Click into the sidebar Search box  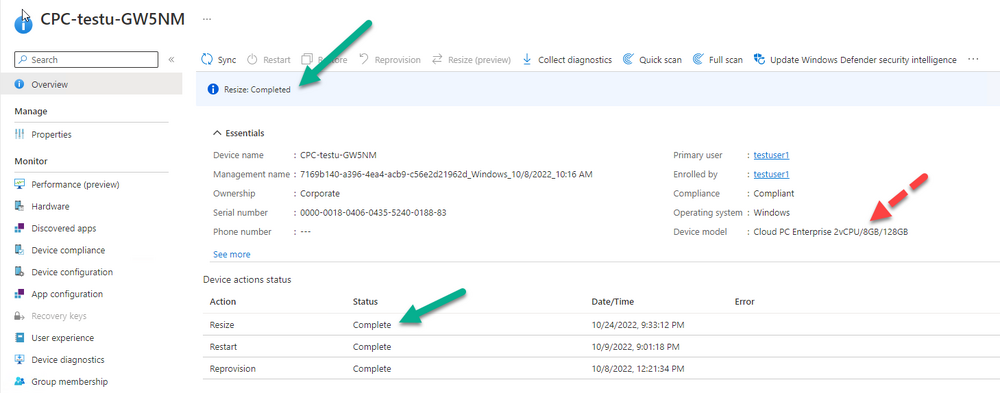85,59
